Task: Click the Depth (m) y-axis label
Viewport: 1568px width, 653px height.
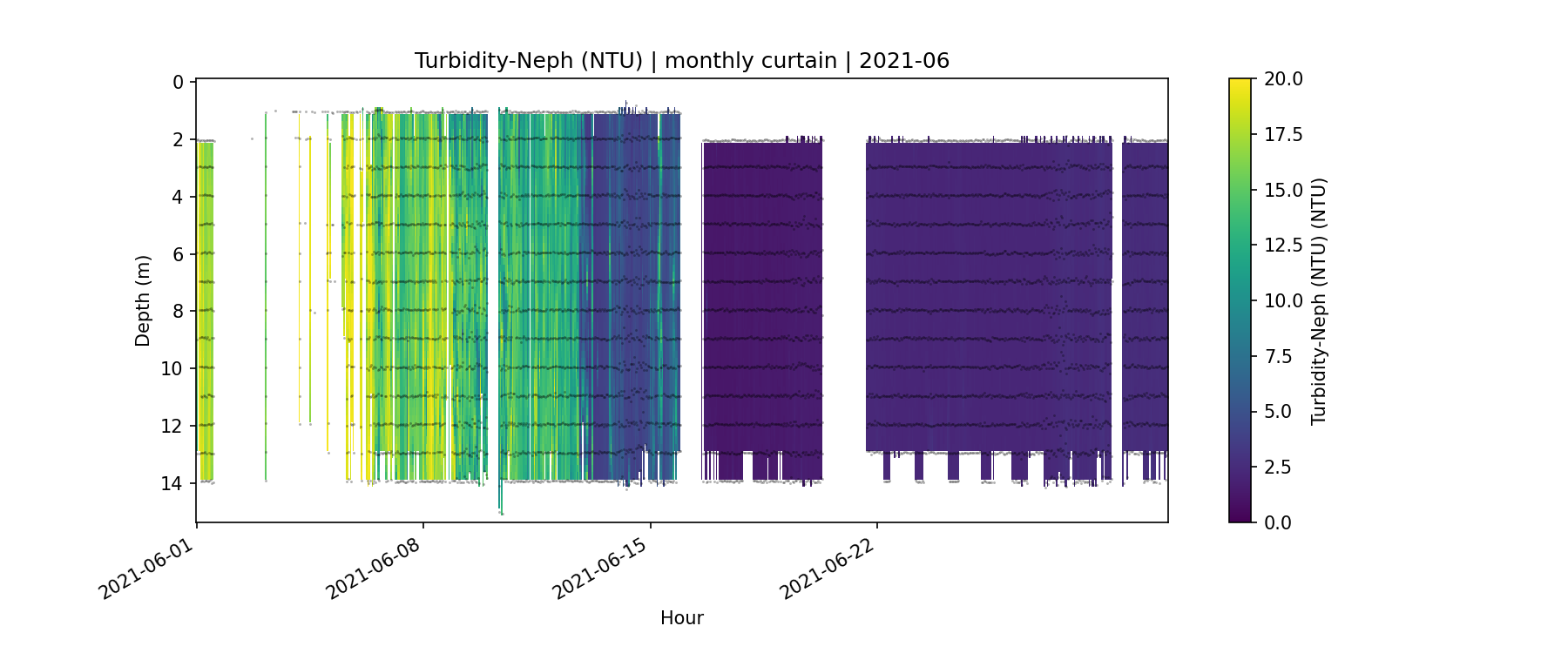Action: coord(143,300)
